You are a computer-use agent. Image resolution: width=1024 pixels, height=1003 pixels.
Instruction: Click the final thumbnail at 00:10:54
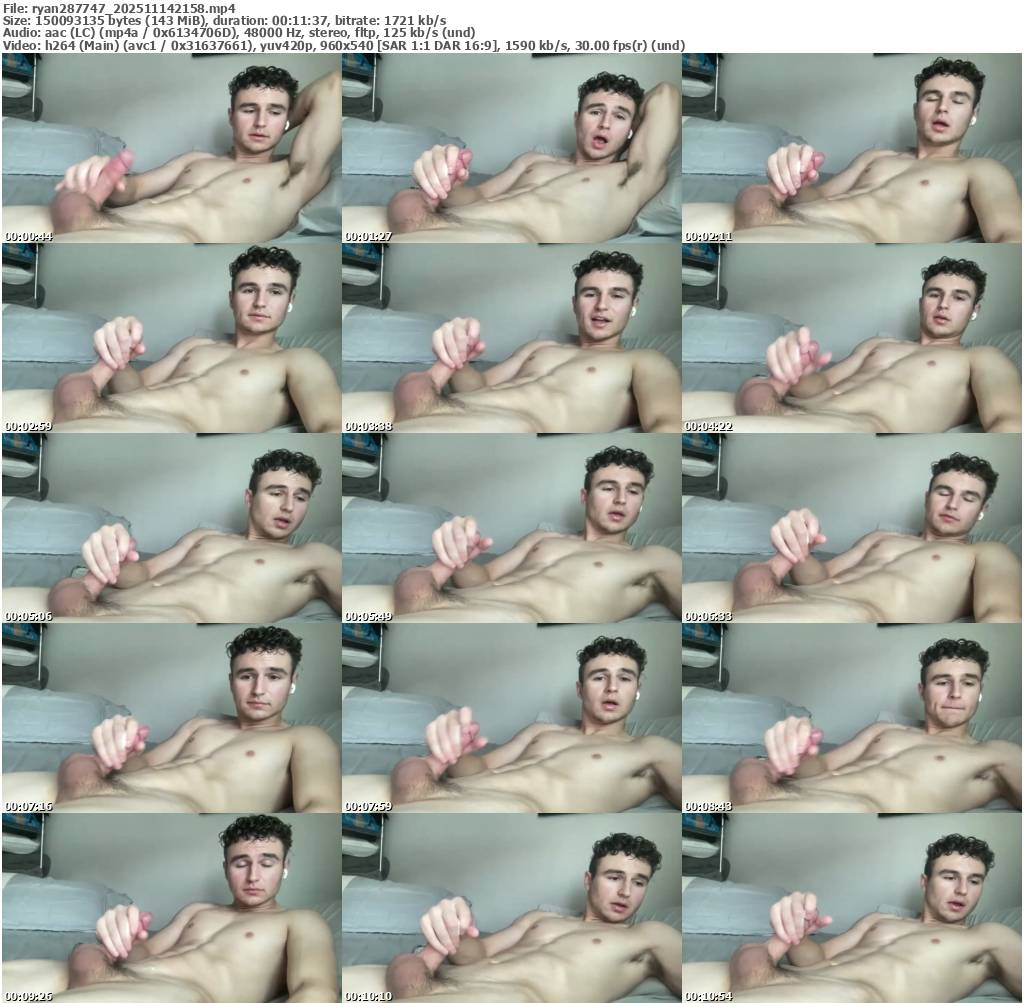tap(851, 907)
